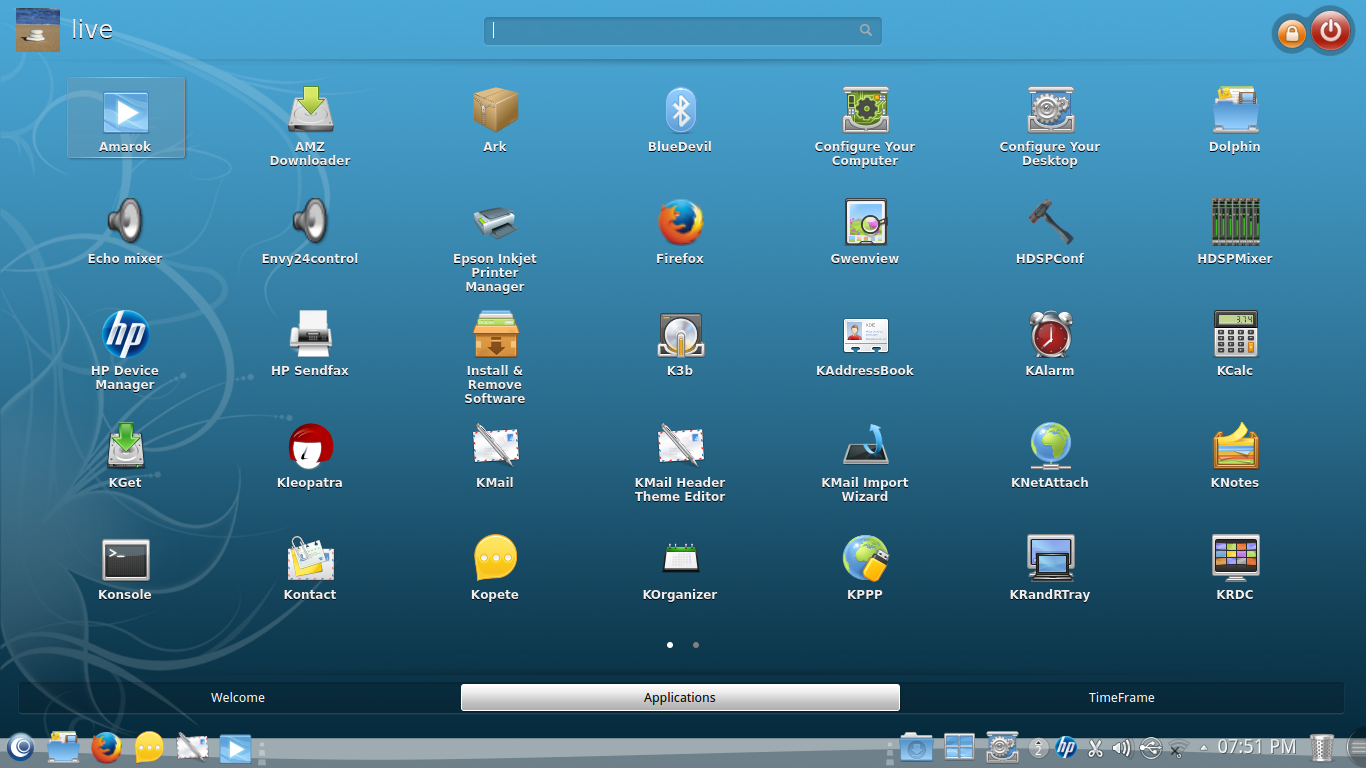Open Configure Your Desktop in the grid
Image resolution: width=1366 pixels, height=768 pixels.
1050,125
